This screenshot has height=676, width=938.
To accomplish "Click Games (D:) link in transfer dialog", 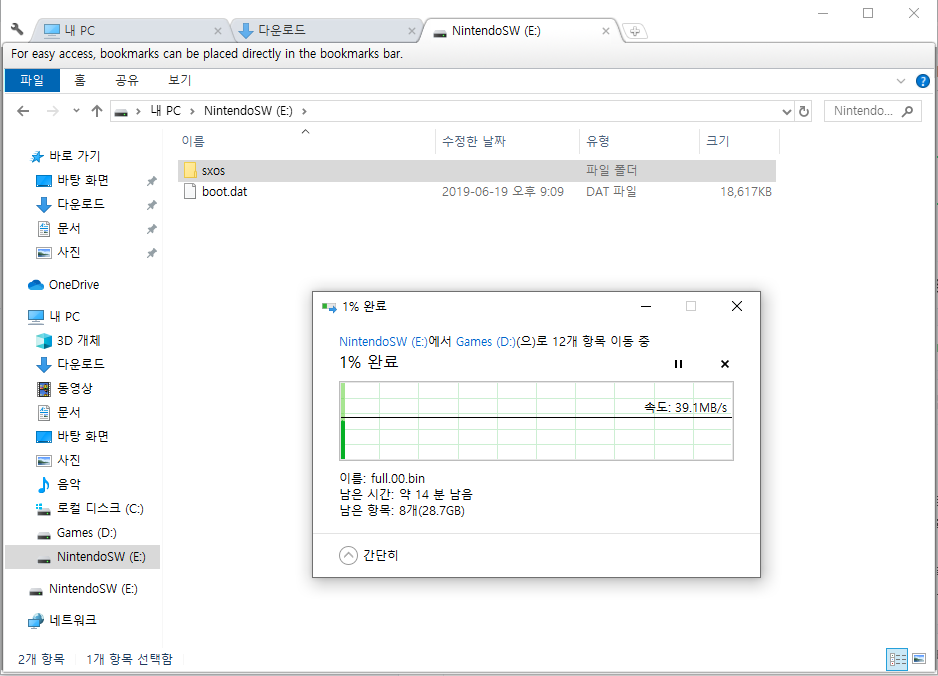I will [485, 342].
